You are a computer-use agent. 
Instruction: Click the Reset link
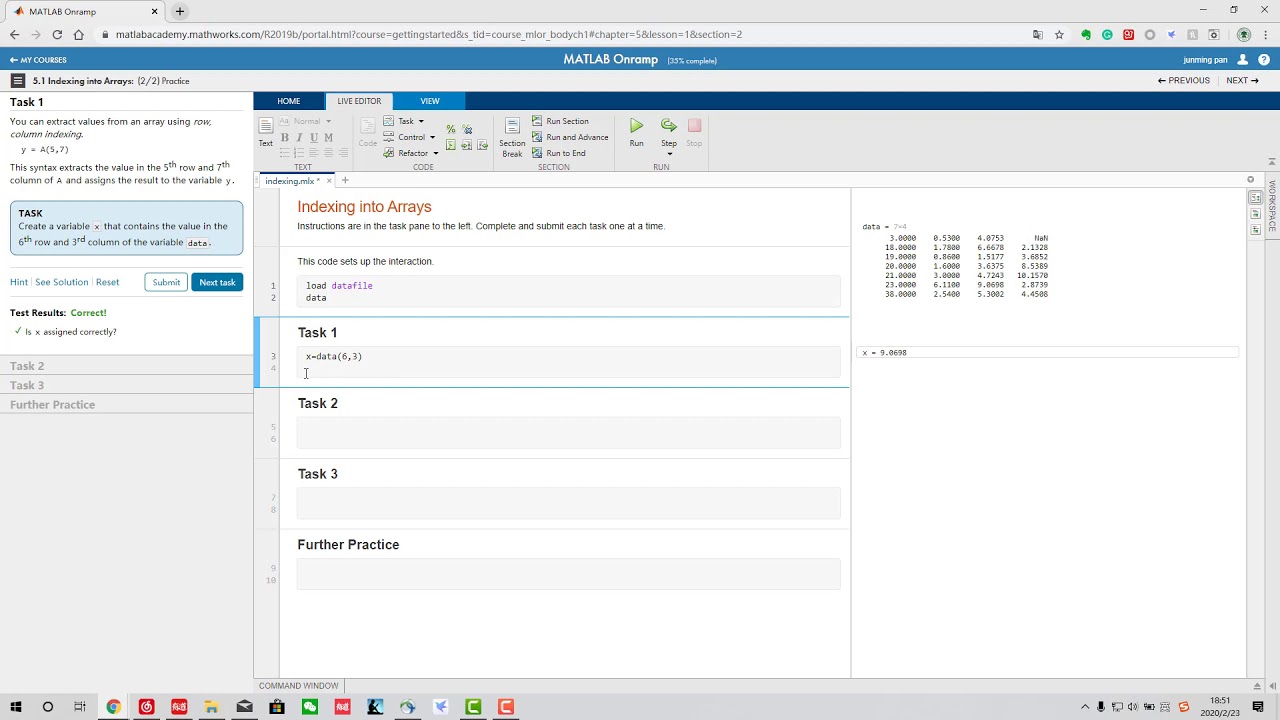pyautogui.click(x=107, y=282)
